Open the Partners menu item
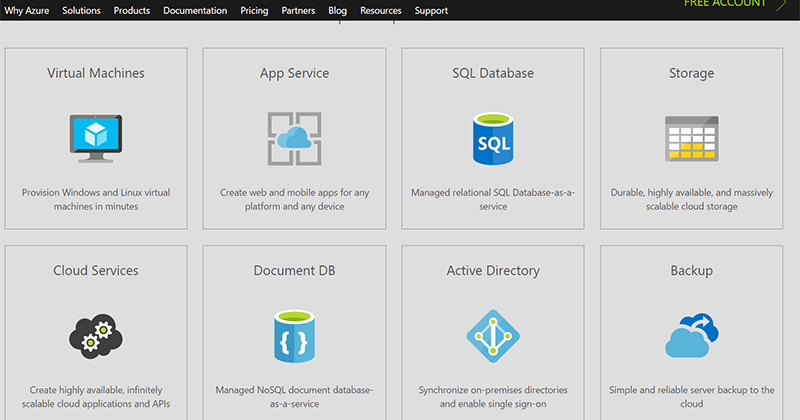The height and width of the screenshot is (420, 800). pos(298,10)
